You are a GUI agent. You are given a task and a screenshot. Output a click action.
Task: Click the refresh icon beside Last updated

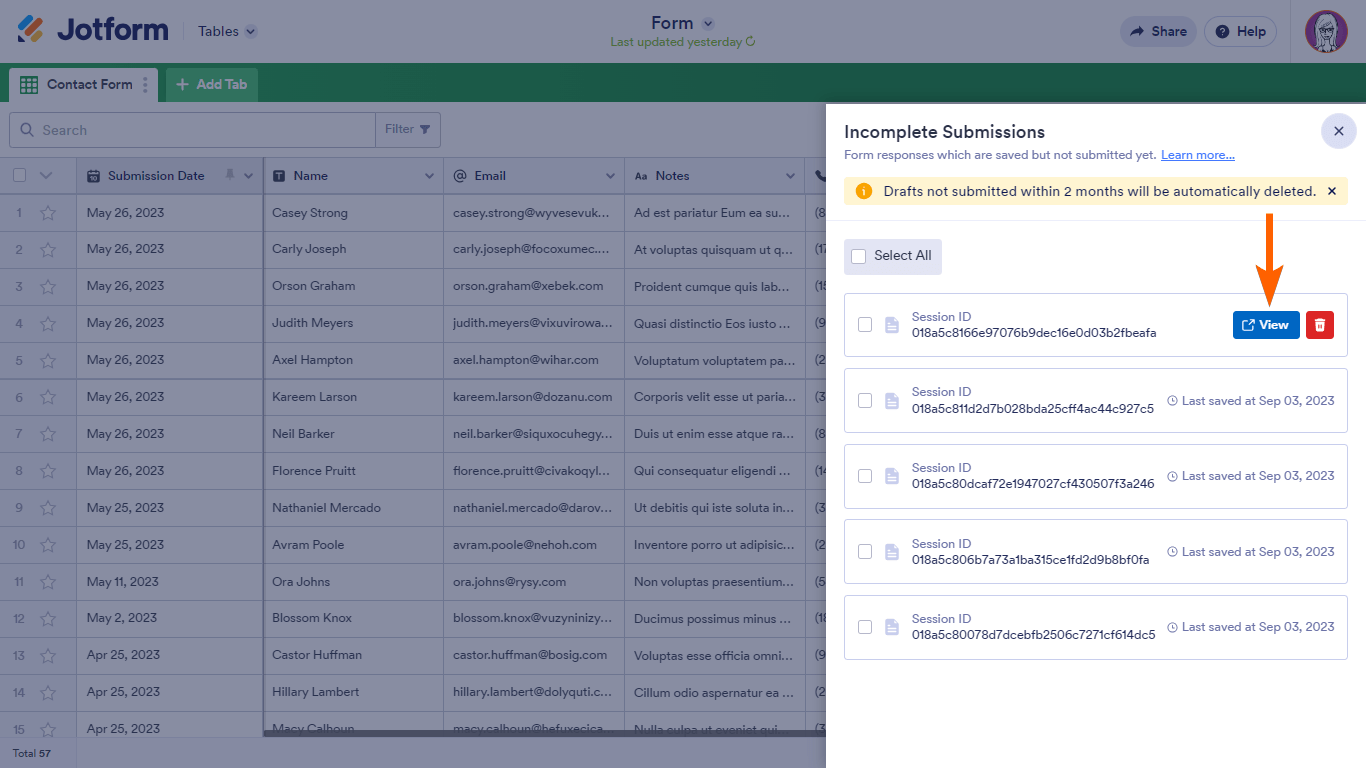coord(751,42)
